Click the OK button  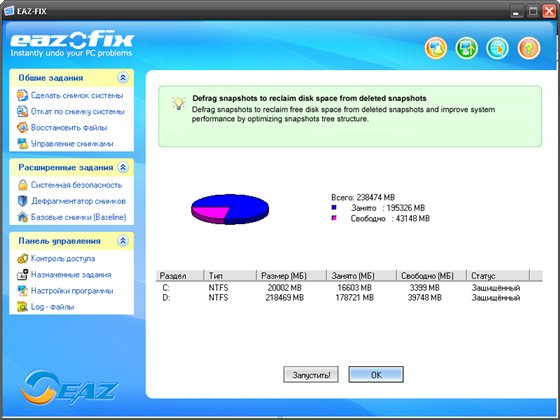[376, 375]
